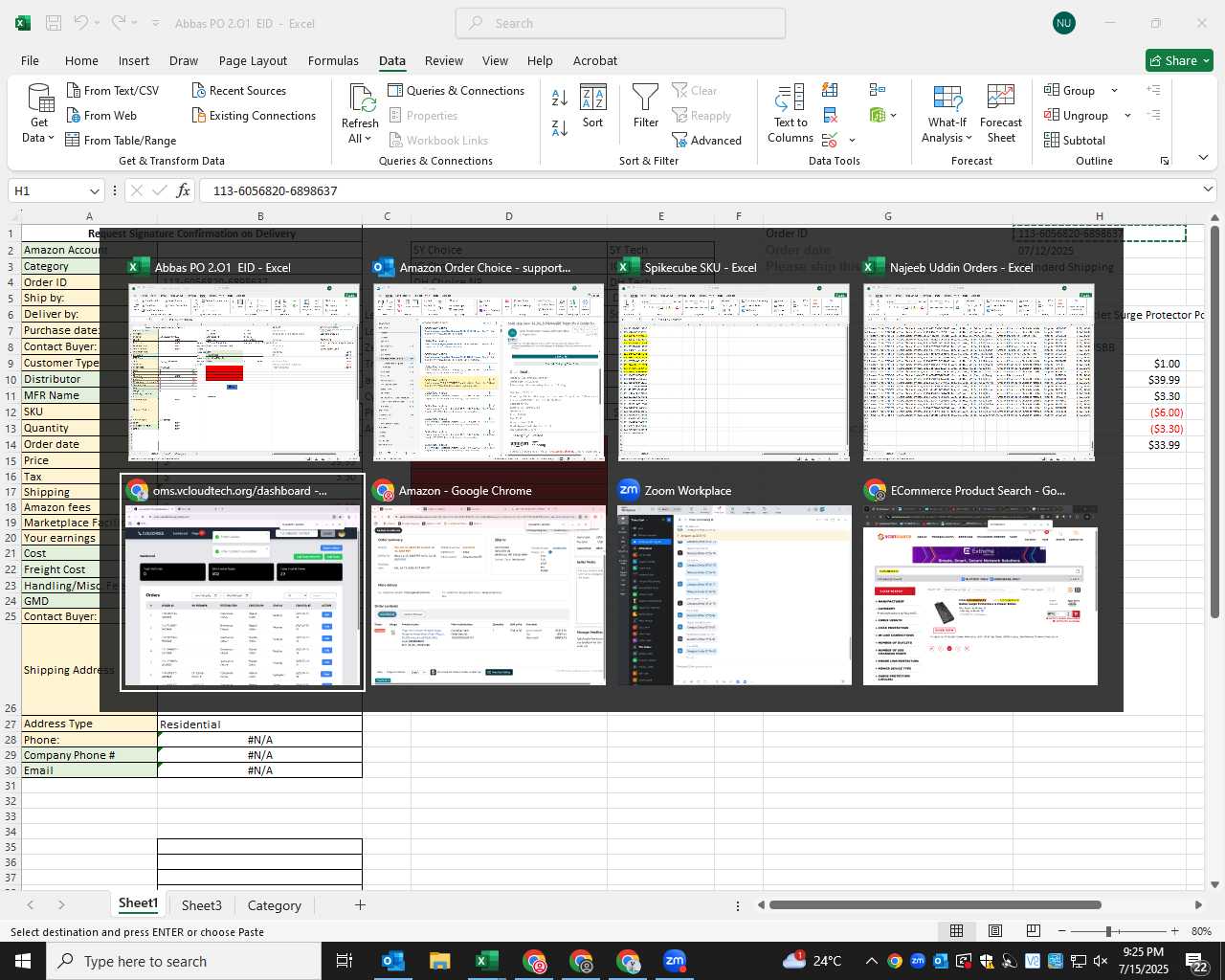Insert a Subtotal

point(1075,140)
